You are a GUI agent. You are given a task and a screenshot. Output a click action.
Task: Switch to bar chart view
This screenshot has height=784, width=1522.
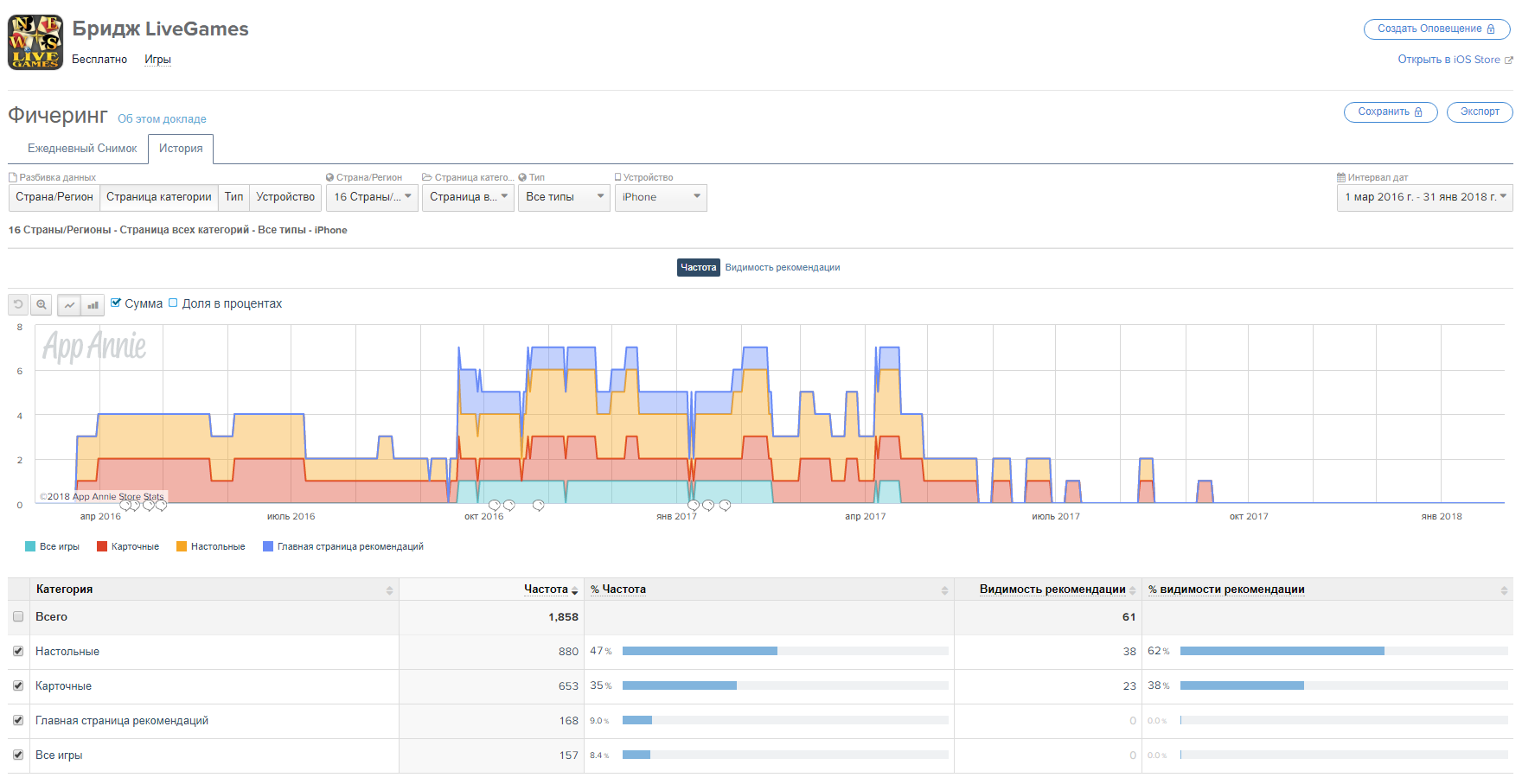(x=93, y=304)
